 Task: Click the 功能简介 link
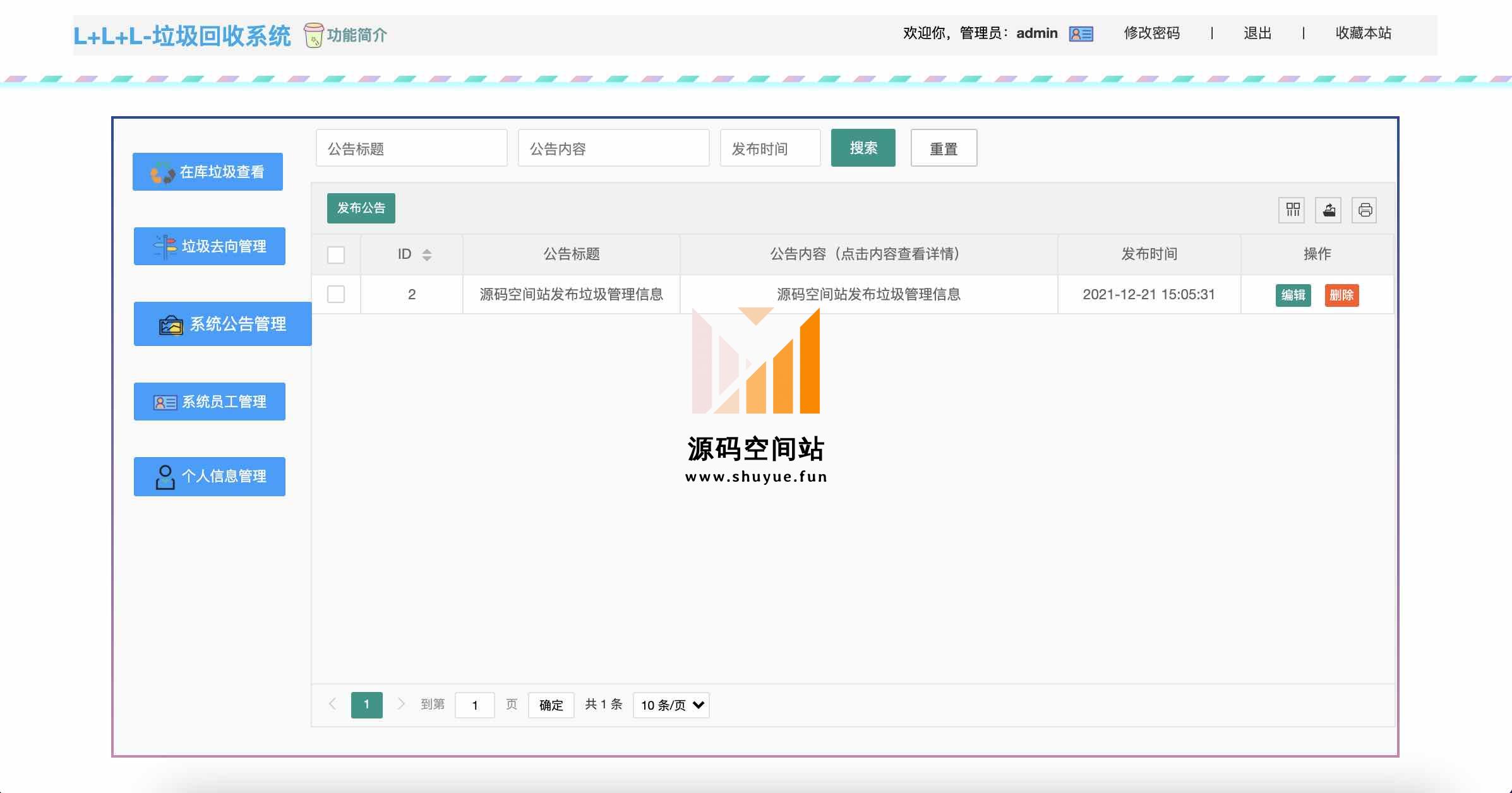click(357, 35)
